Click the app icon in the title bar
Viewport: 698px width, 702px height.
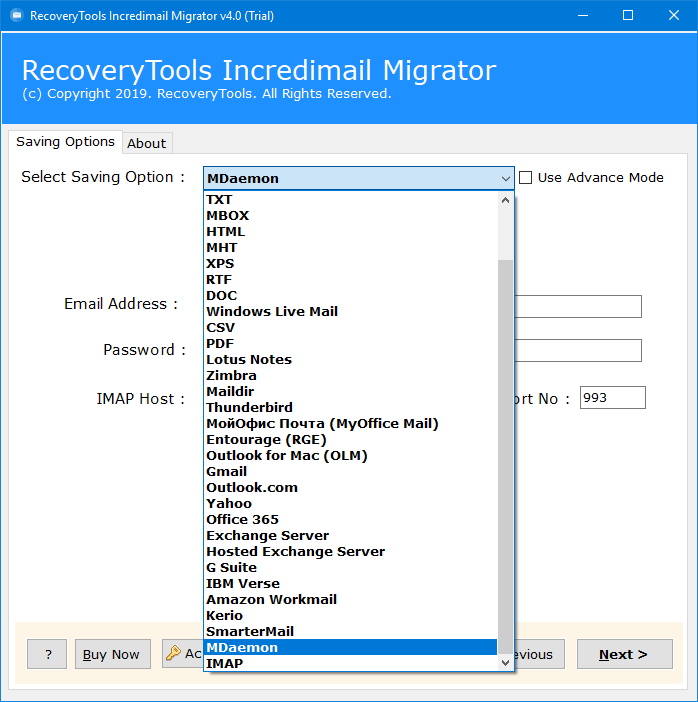tap(17, 15)
